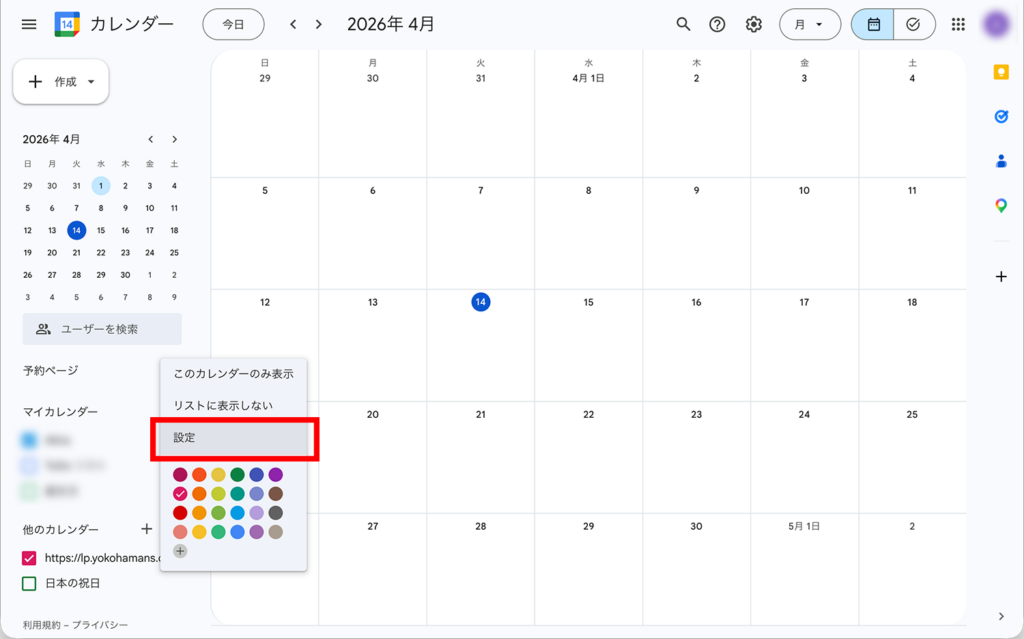
Task: Open Google Keep in side panel
Action: (1001, 72)
